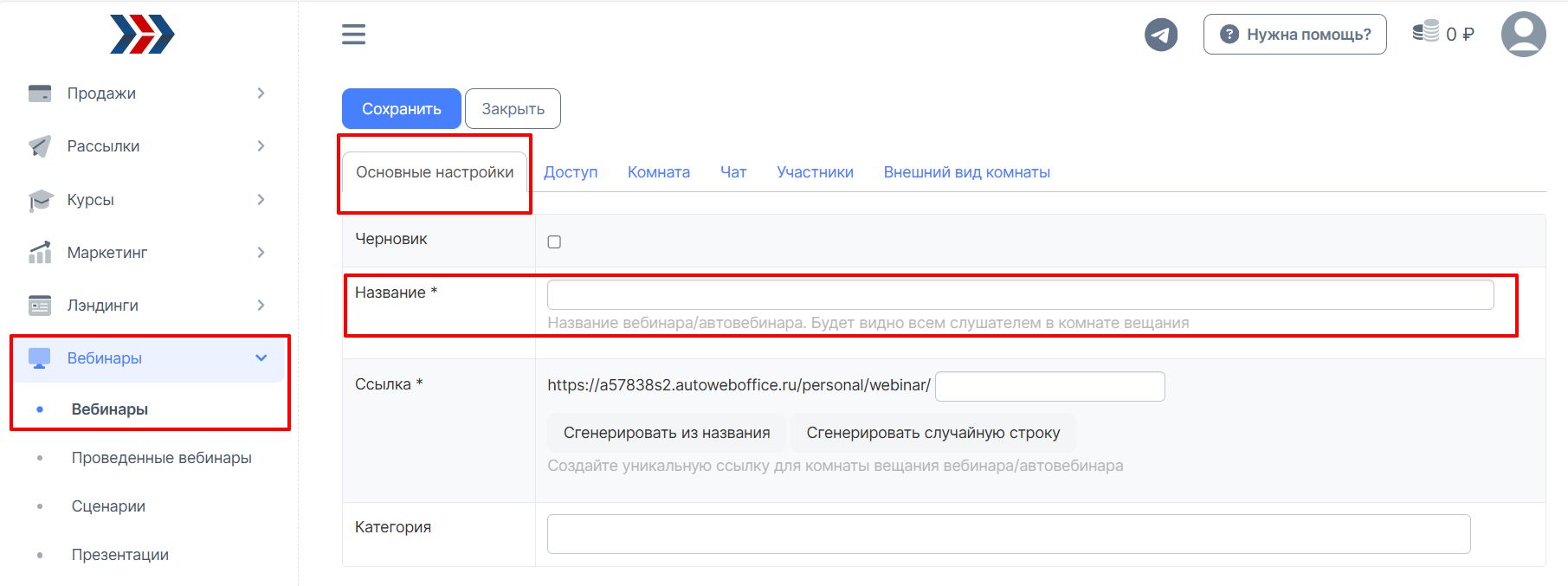1568x586 pixels.
Task: Open the user profile avatar
Action: pyautogui.click(x=1523, y=35)
